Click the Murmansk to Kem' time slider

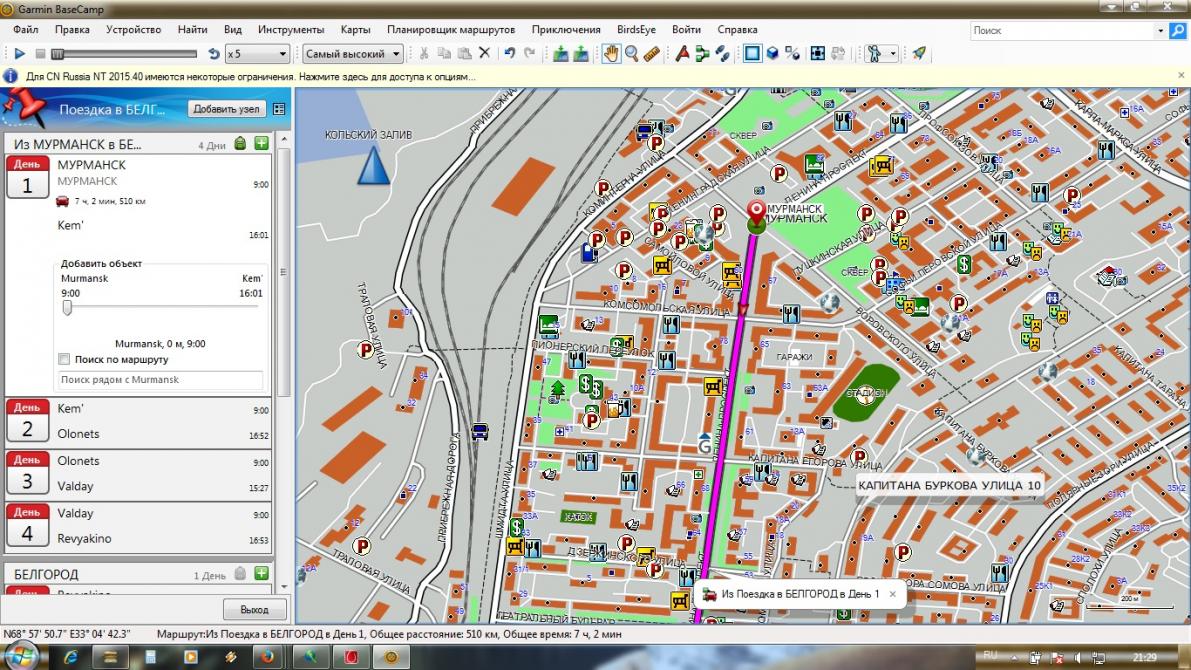point(68,308)
